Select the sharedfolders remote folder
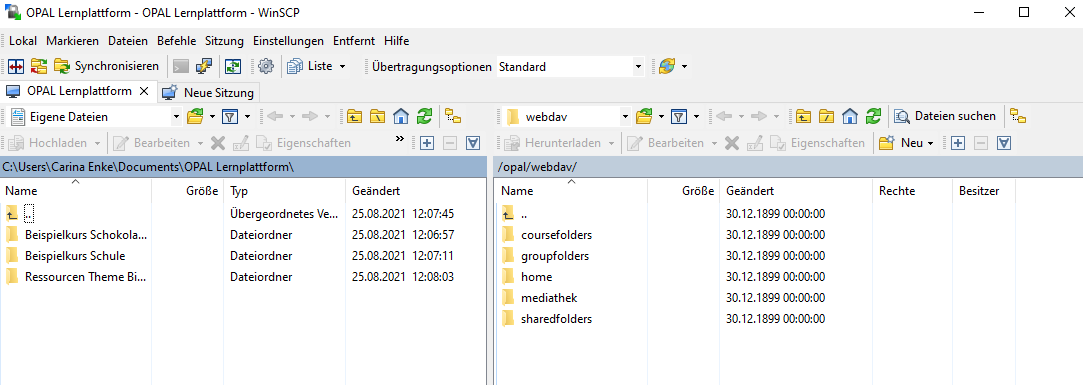The height and width of the screenshot is (385, 1083). [x=547, y=319]
